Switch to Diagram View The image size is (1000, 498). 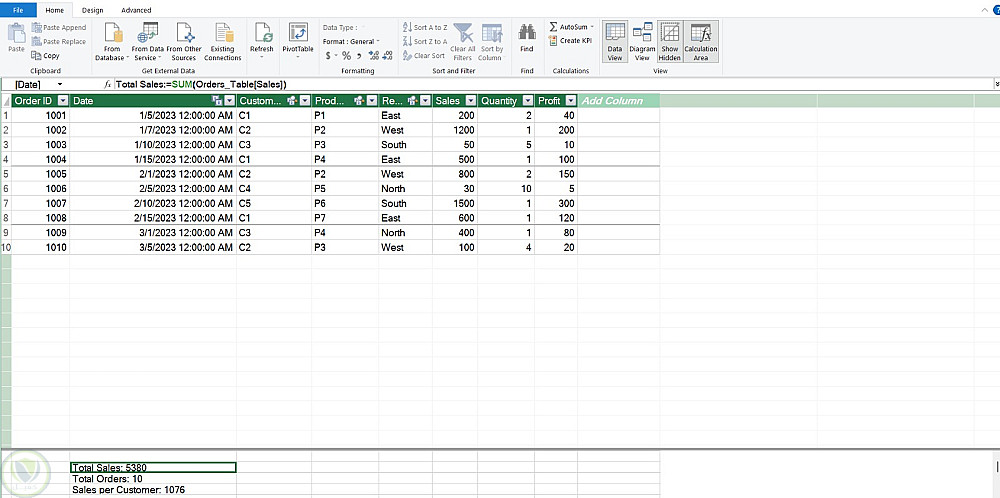coord(642,41)
